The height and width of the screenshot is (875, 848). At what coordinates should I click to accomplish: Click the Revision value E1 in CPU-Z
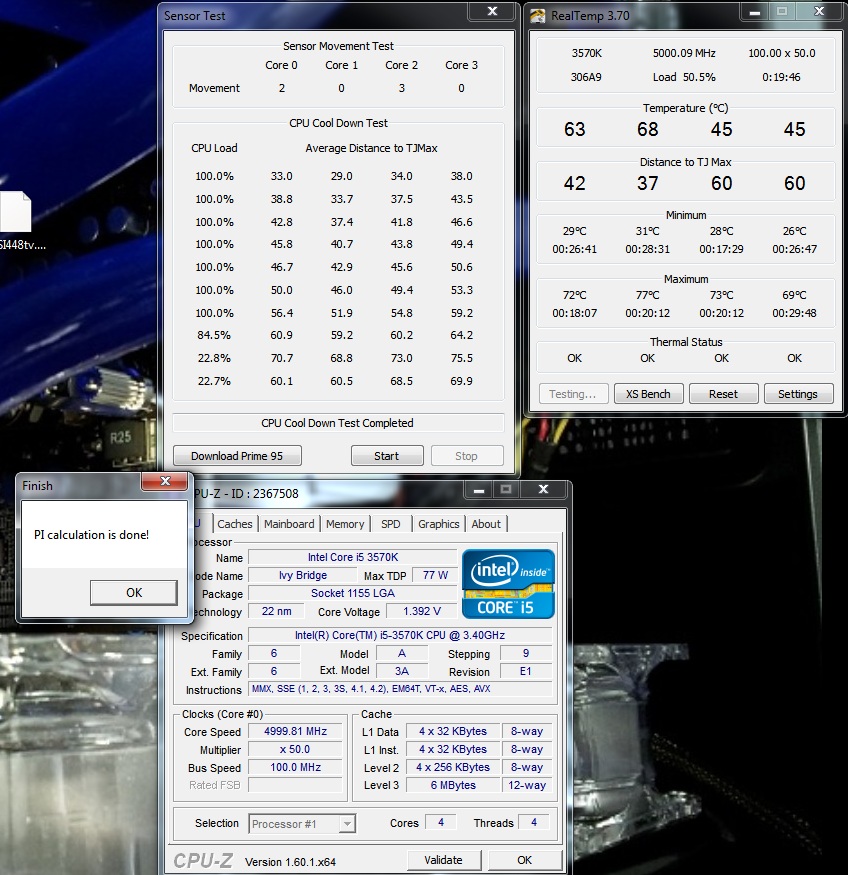[526, 671]
